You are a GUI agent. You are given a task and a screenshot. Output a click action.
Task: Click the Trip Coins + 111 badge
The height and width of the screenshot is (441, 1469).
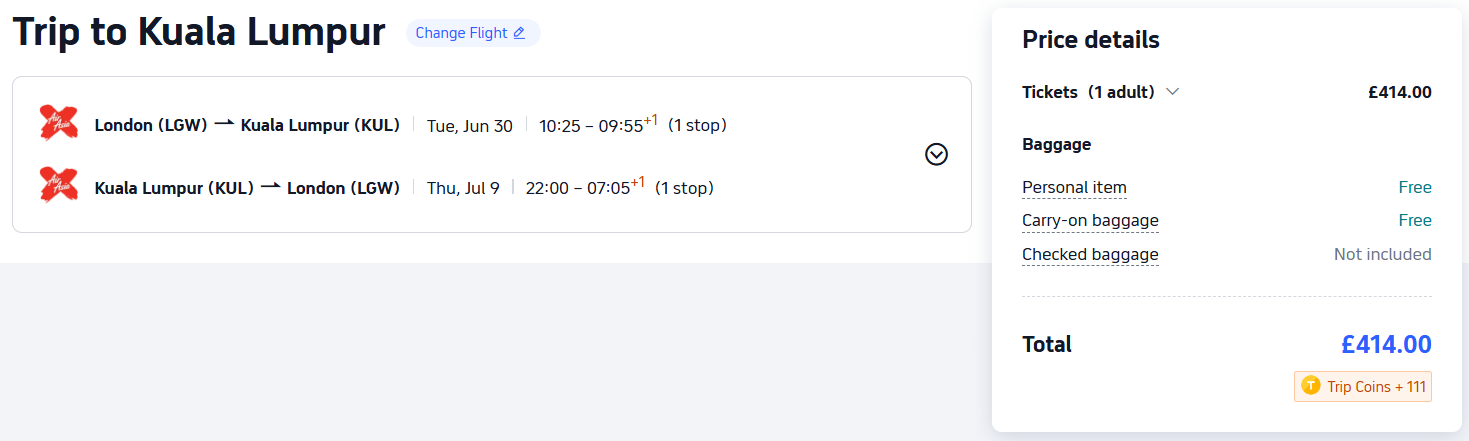tap(1363, 387)
